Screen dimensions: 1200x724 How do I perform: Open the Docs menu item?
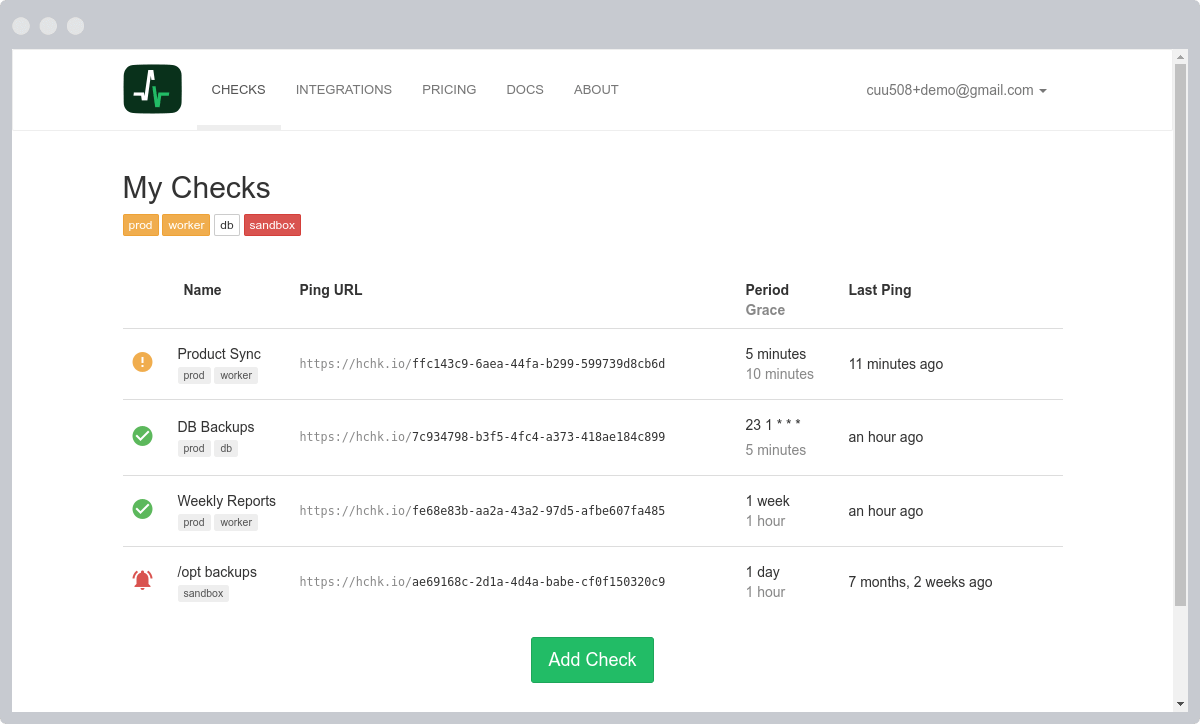click(x=525, y=90)
